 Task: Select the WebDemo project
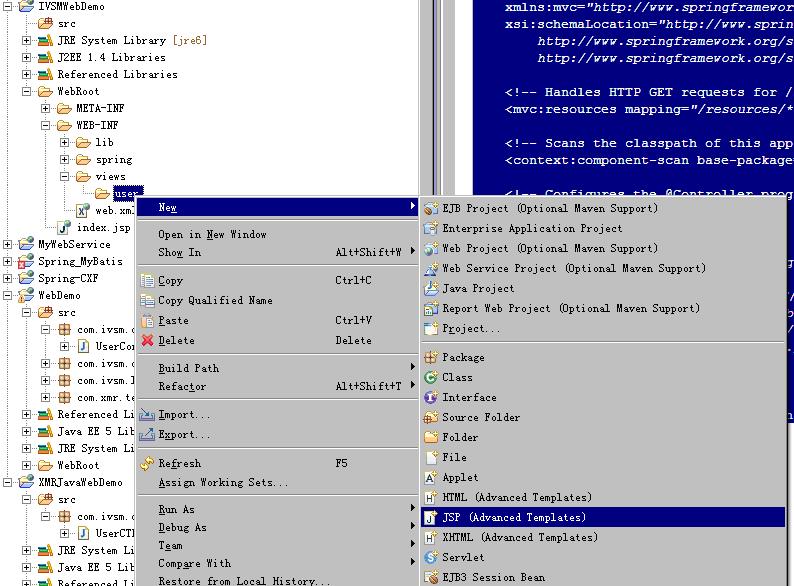[x=59, y=295]
